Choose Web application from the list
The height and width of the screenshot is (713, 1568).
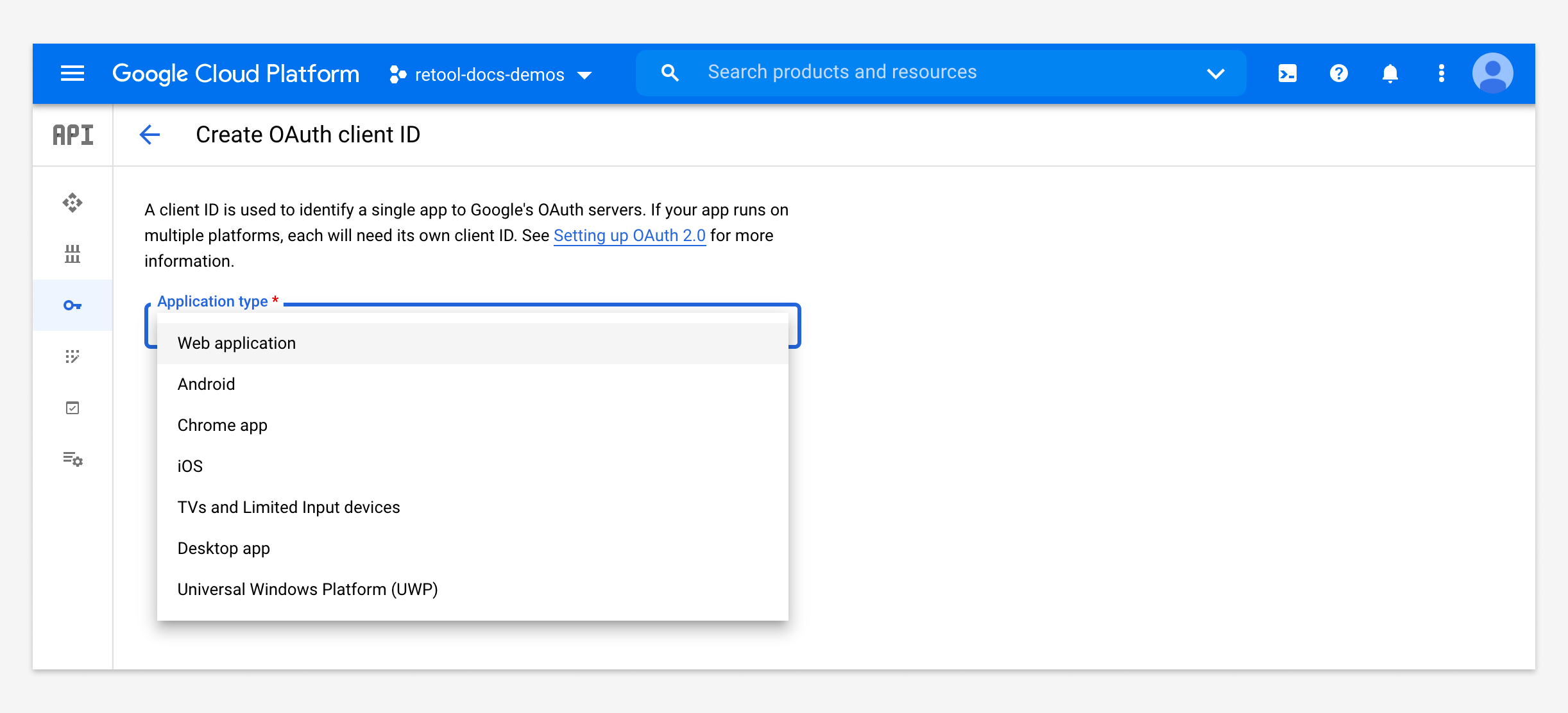pos(237,344)
